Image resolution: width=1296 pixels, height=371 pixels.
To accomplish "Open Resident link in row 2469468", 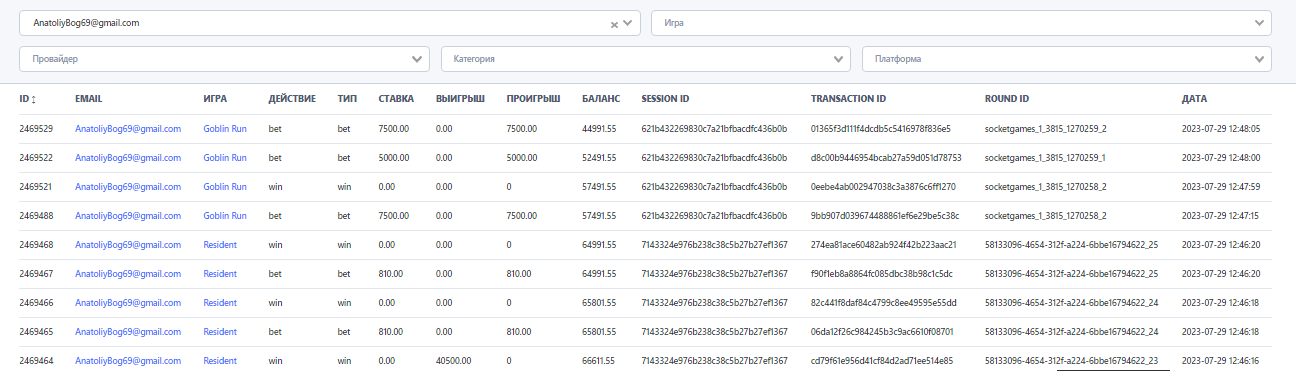I will click(220, 245).
